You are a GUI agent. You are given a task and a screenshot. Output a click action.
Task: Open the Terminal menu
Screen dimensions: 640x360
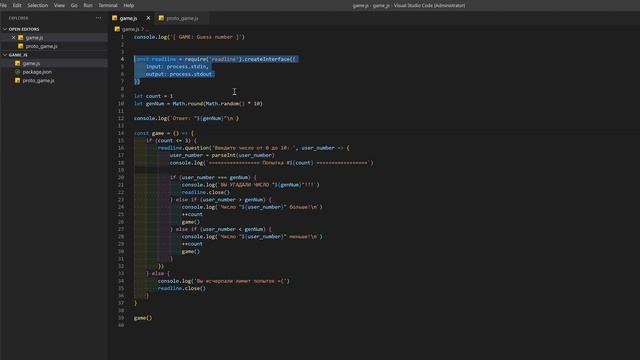[108, 5]
